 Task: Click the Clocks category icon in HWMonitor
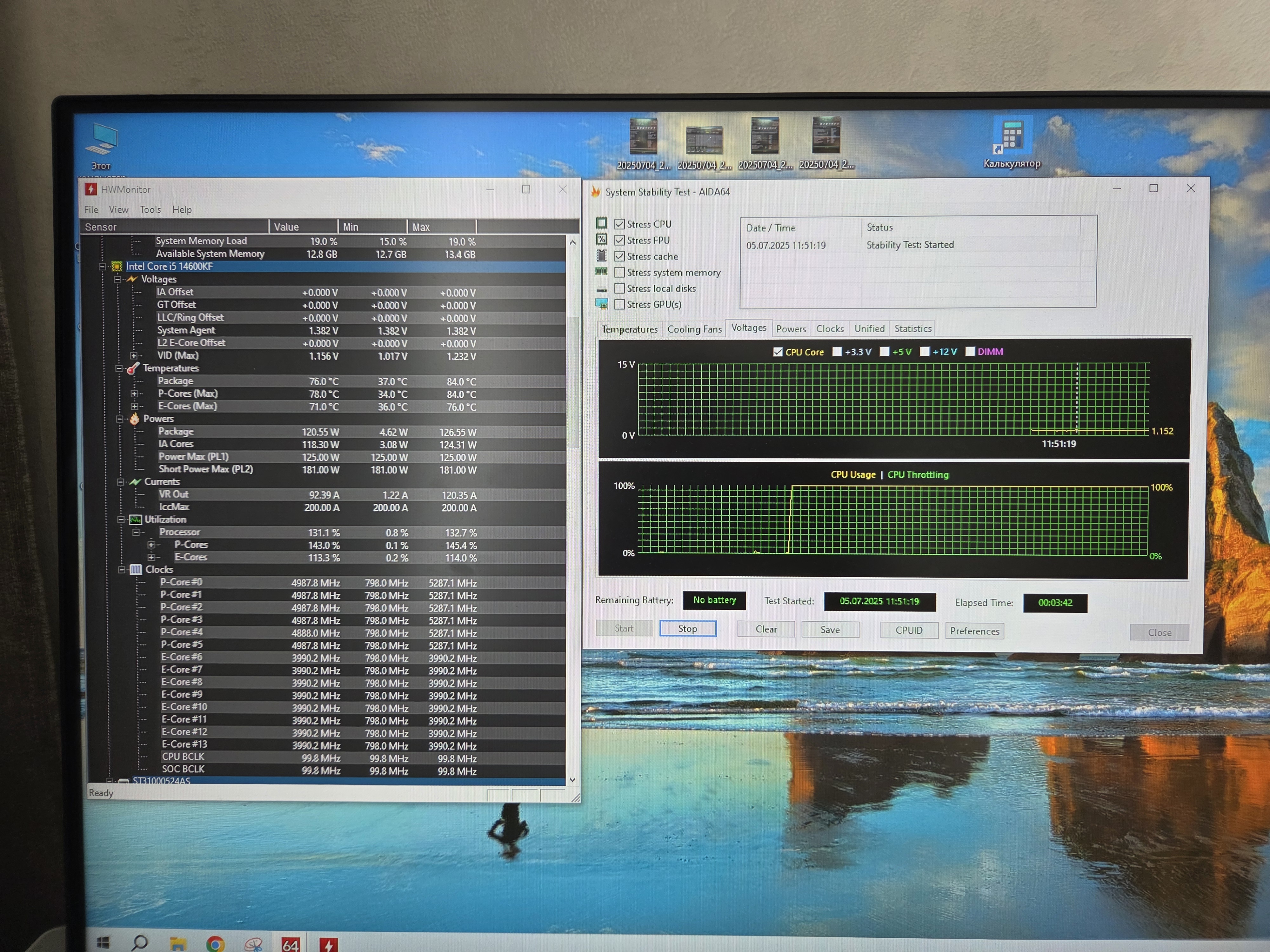136,569
